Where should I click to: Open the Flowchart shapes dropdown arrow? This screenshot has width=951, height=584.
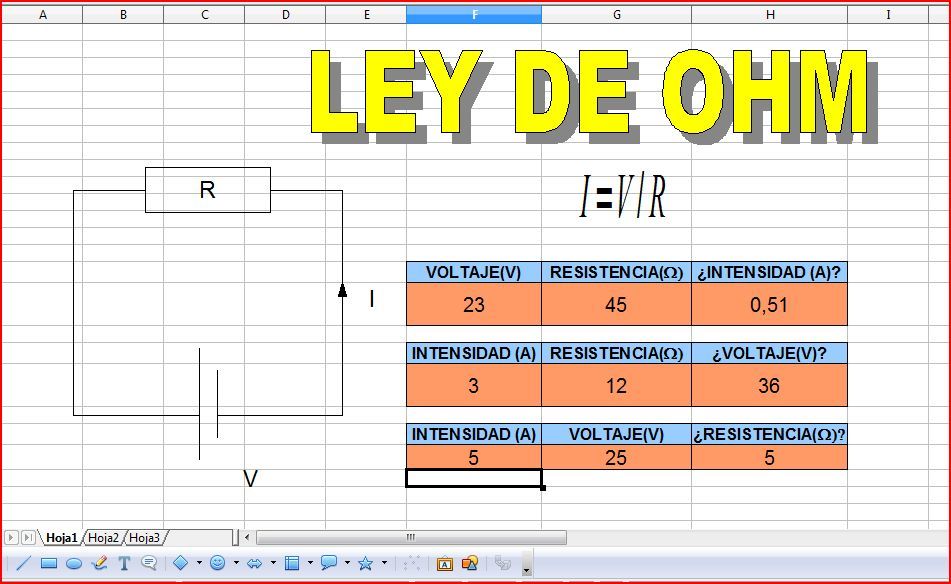click(x=310, y=563)
